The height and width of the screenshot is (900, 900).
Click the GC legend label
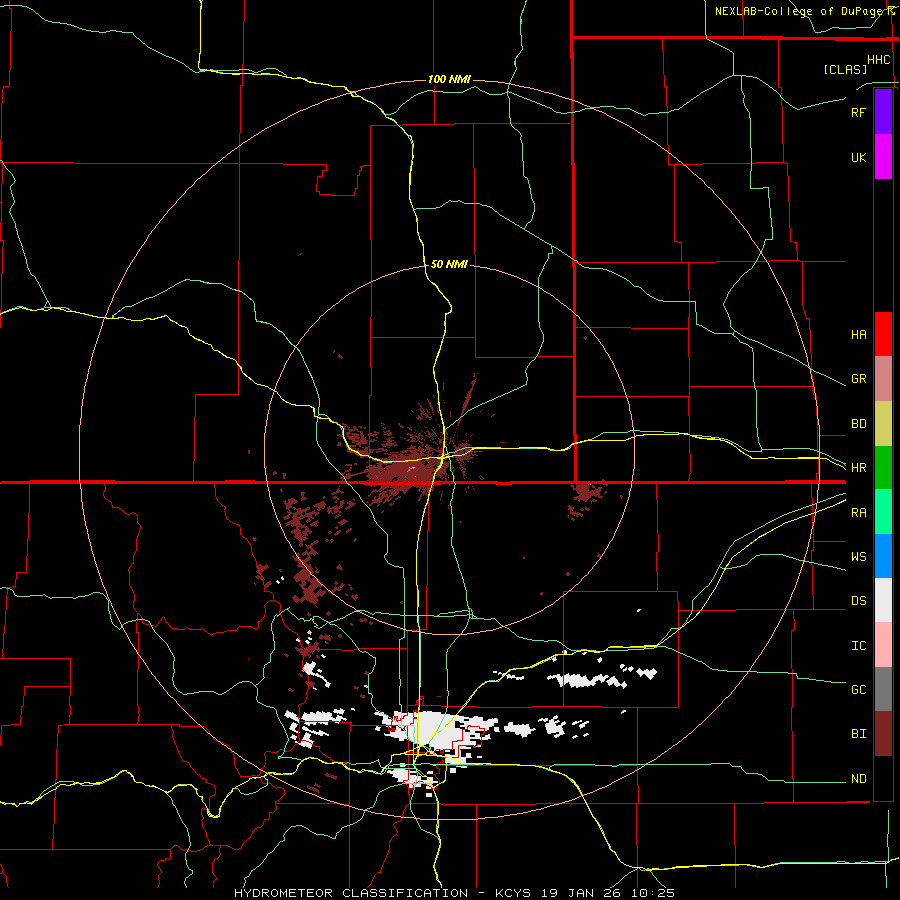click(858, 689)
